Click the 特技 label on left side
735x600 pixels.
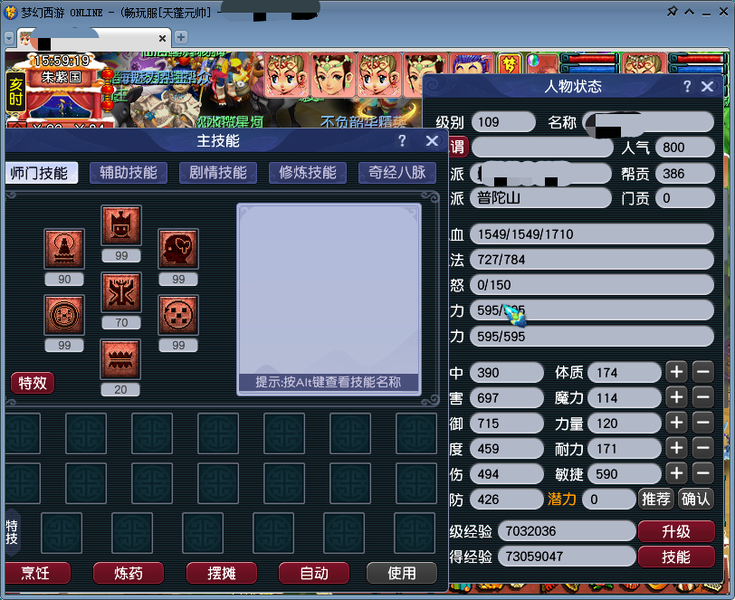[x=12, y=532]
